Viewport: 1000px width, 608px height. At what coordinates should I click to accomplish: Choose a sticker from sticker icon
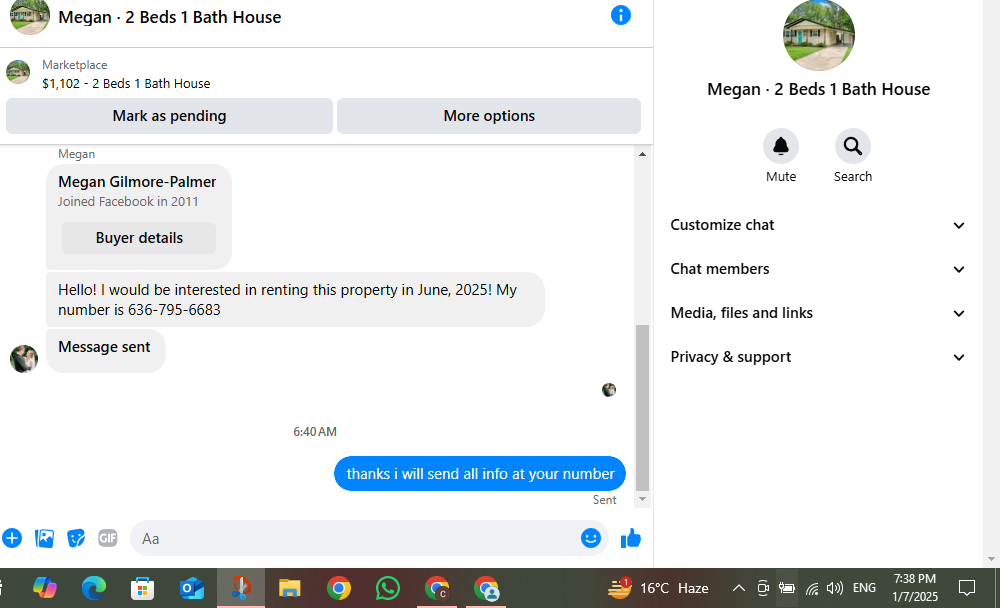point(76,538)
